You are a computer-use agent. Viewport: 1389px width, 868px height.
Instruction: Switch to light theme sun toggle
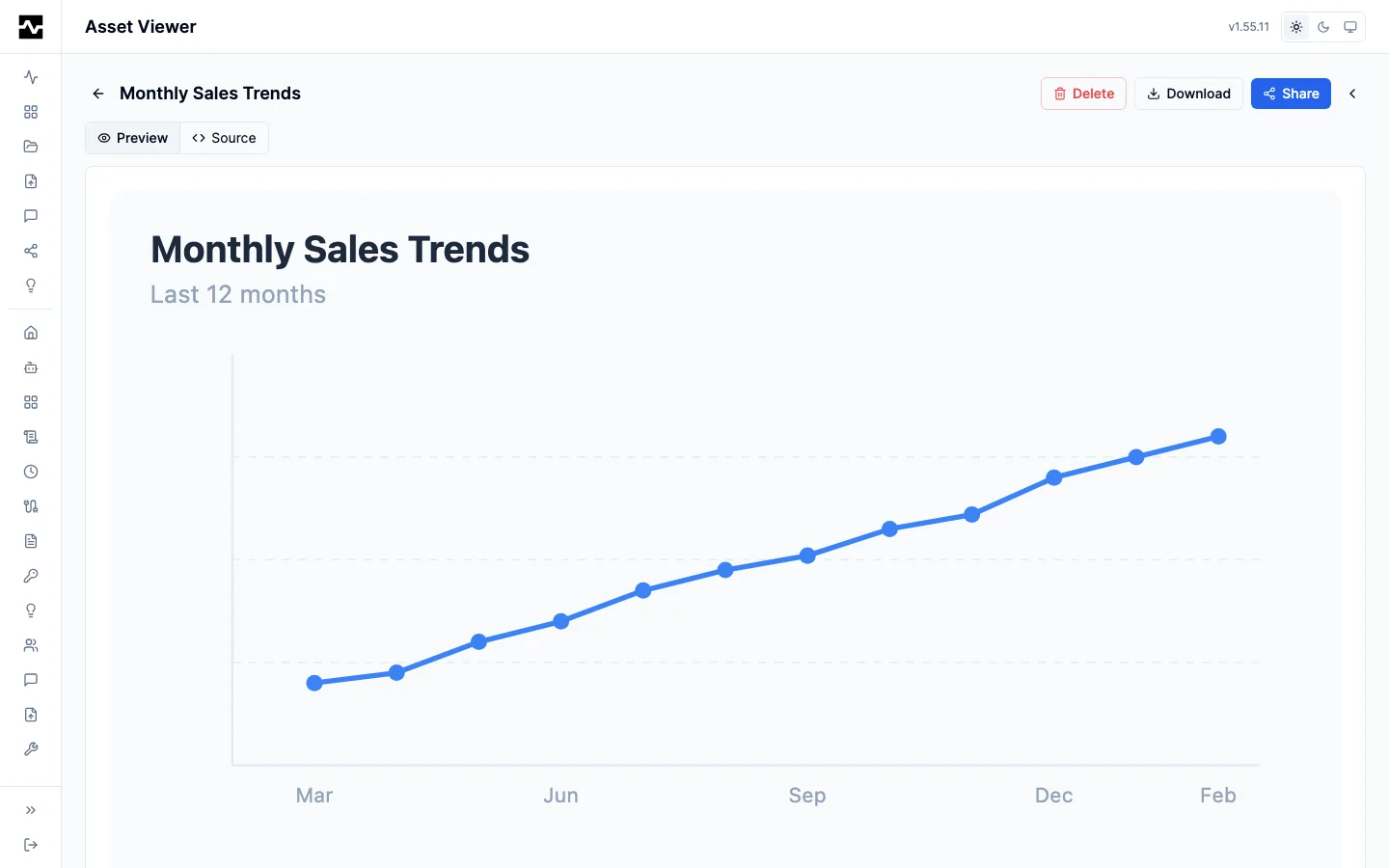[x=1296, y=27]
